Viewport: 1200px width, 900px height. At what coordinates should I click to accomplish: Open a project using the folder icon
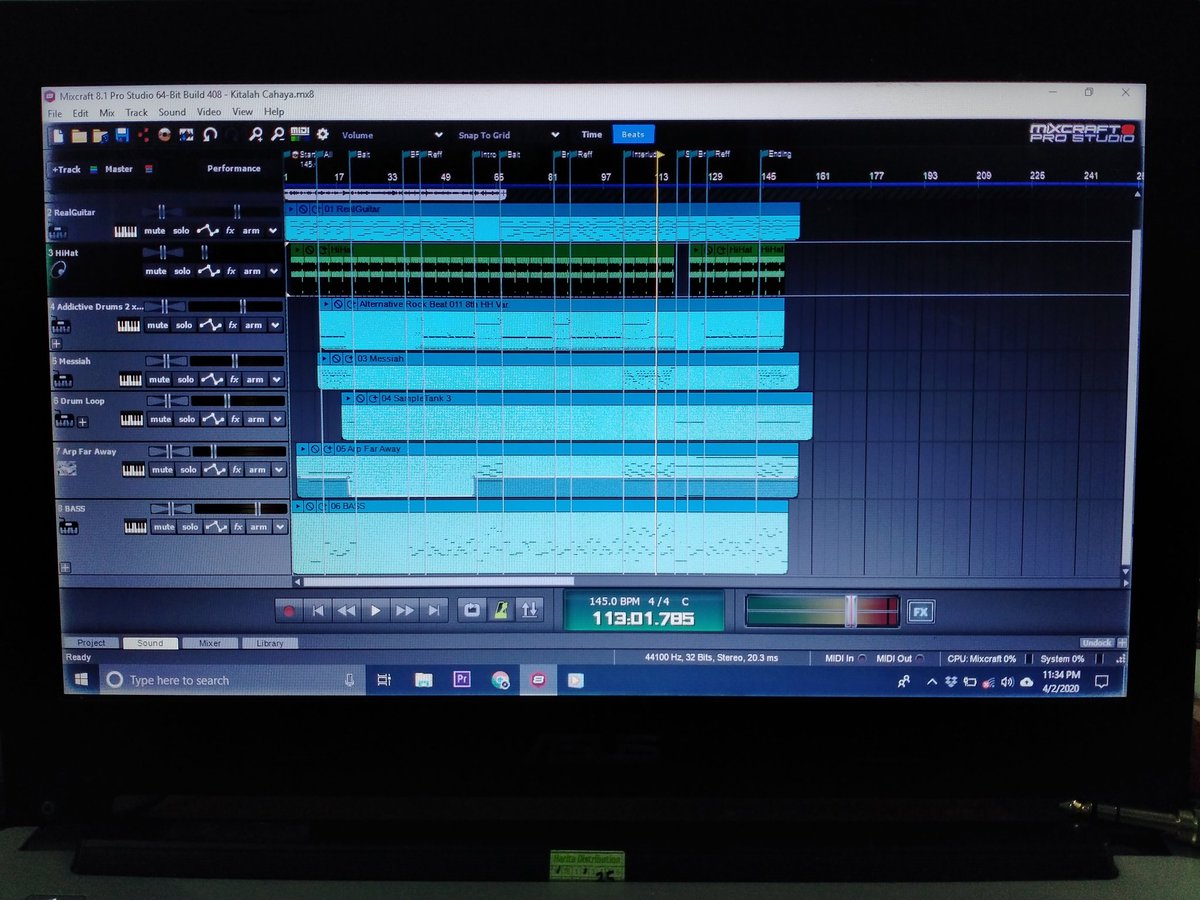[x=78, y=134]
